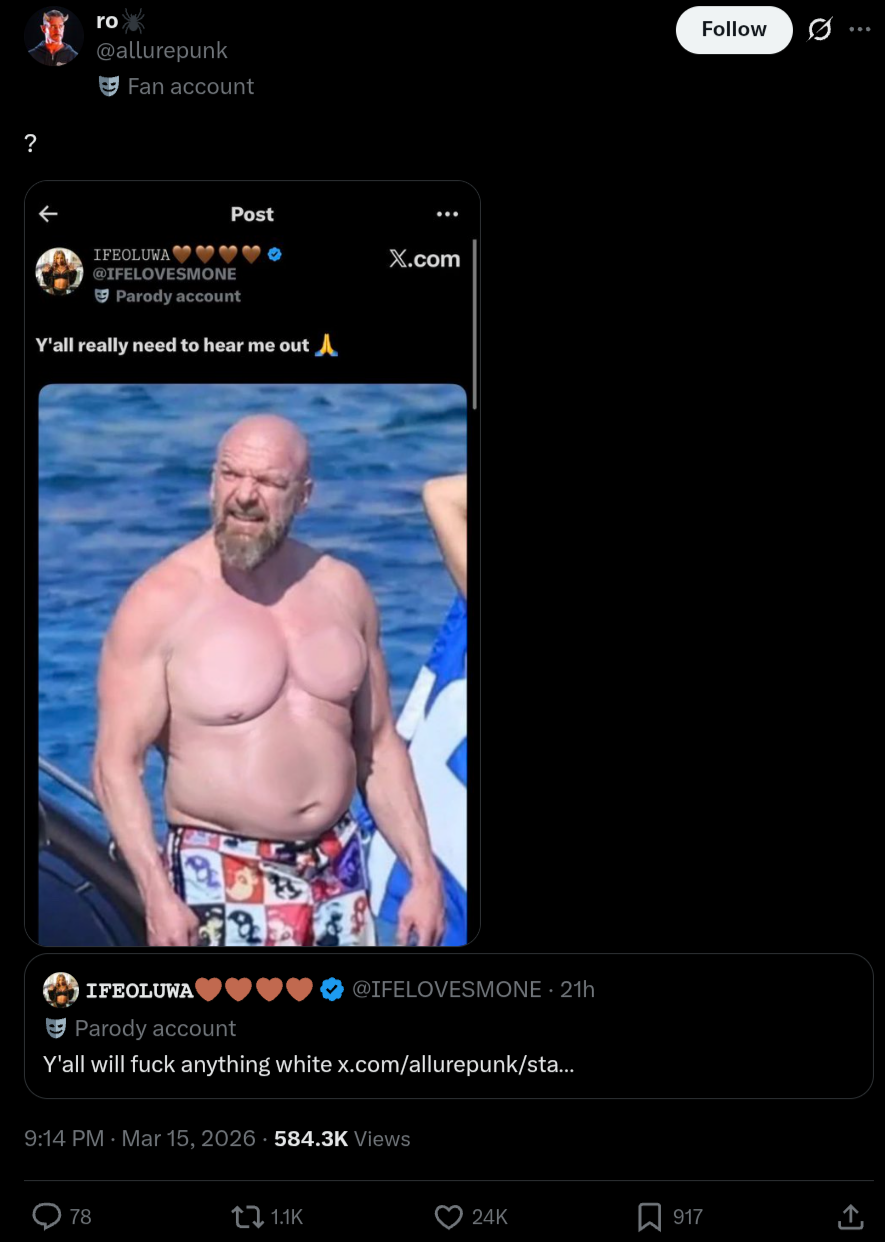The image size is (885, 1242).
Task: Click IFEOLUWA's avatar in quoted post
Action: (x=61, y=990)
